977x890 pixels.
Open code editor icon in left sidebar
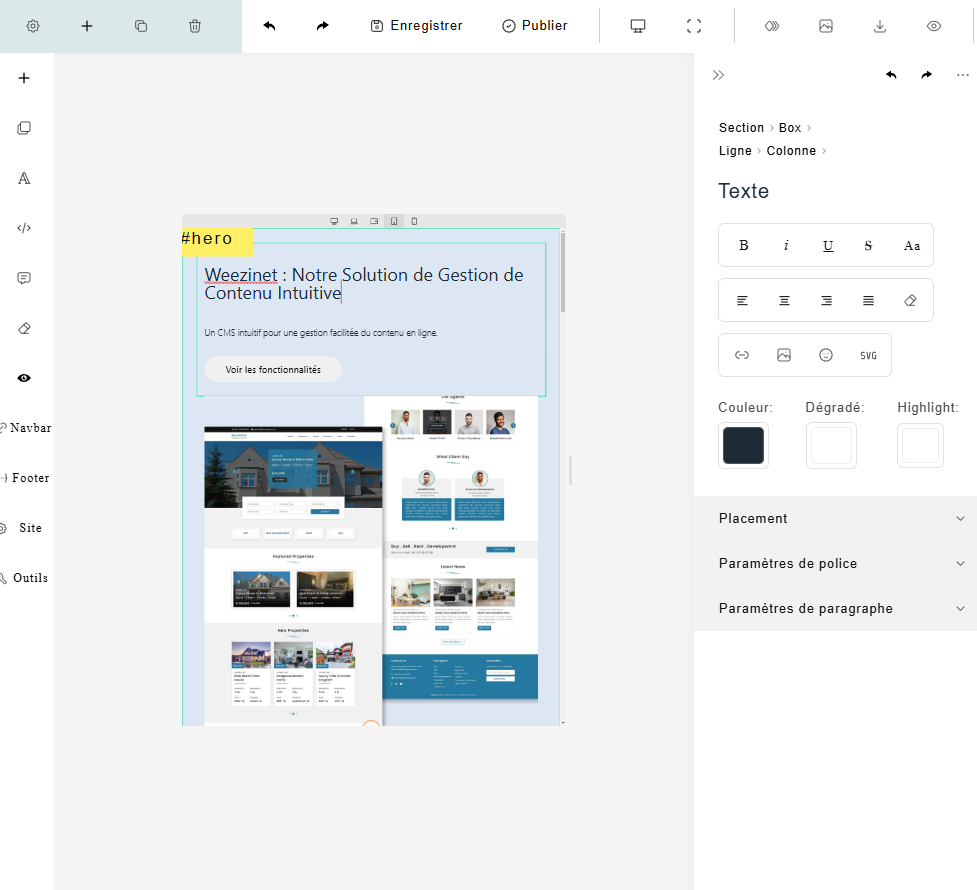point(24,228)
